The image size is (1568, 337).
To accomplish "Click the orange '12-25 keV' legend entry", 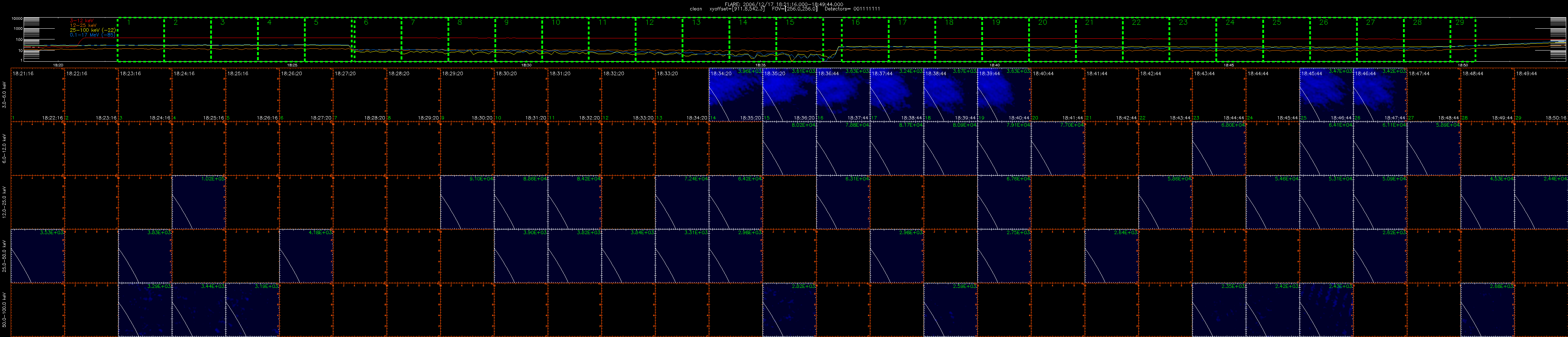I will pyautogui.click(x=83, y=25).
